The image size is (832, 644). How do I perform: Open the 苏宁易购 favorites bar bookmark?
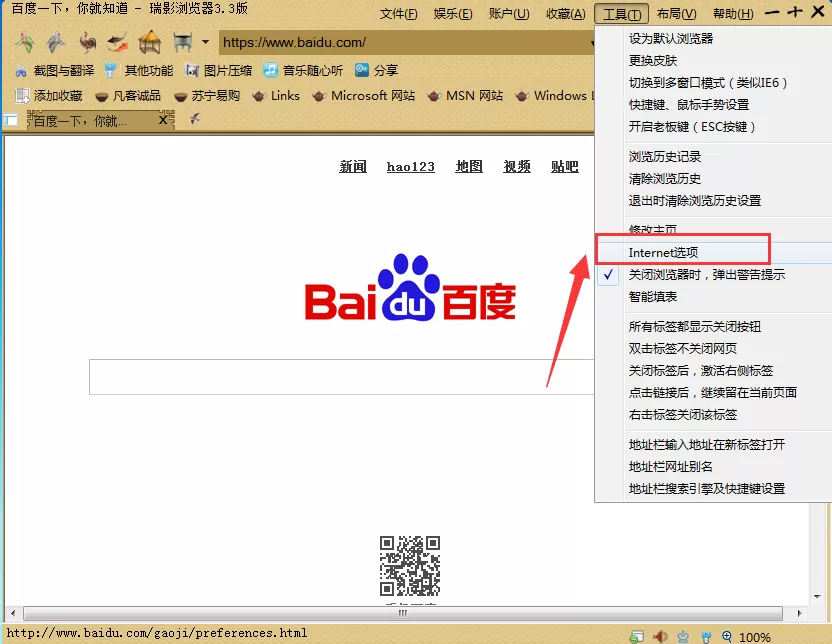coord(207,95)
